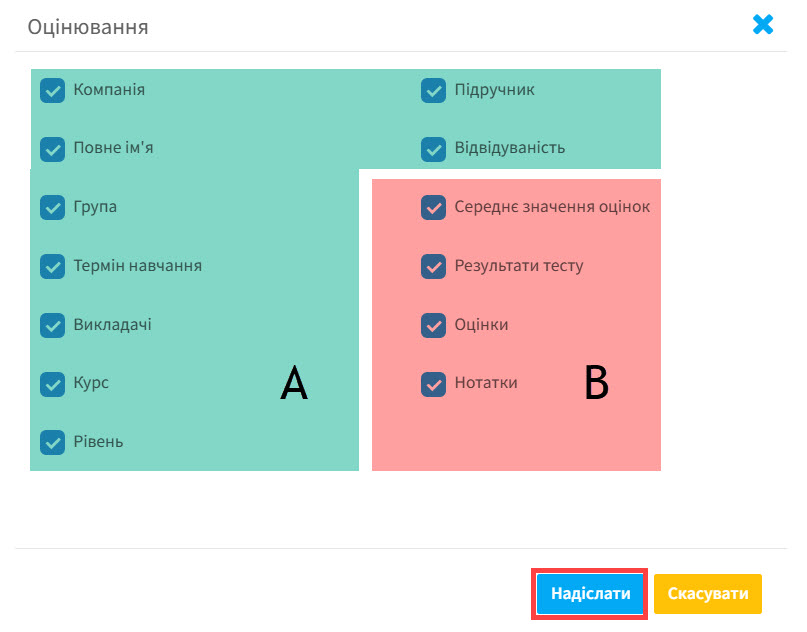807x632 pixels.
Task: Disable the Група checkbox
Action: (52, 207)
